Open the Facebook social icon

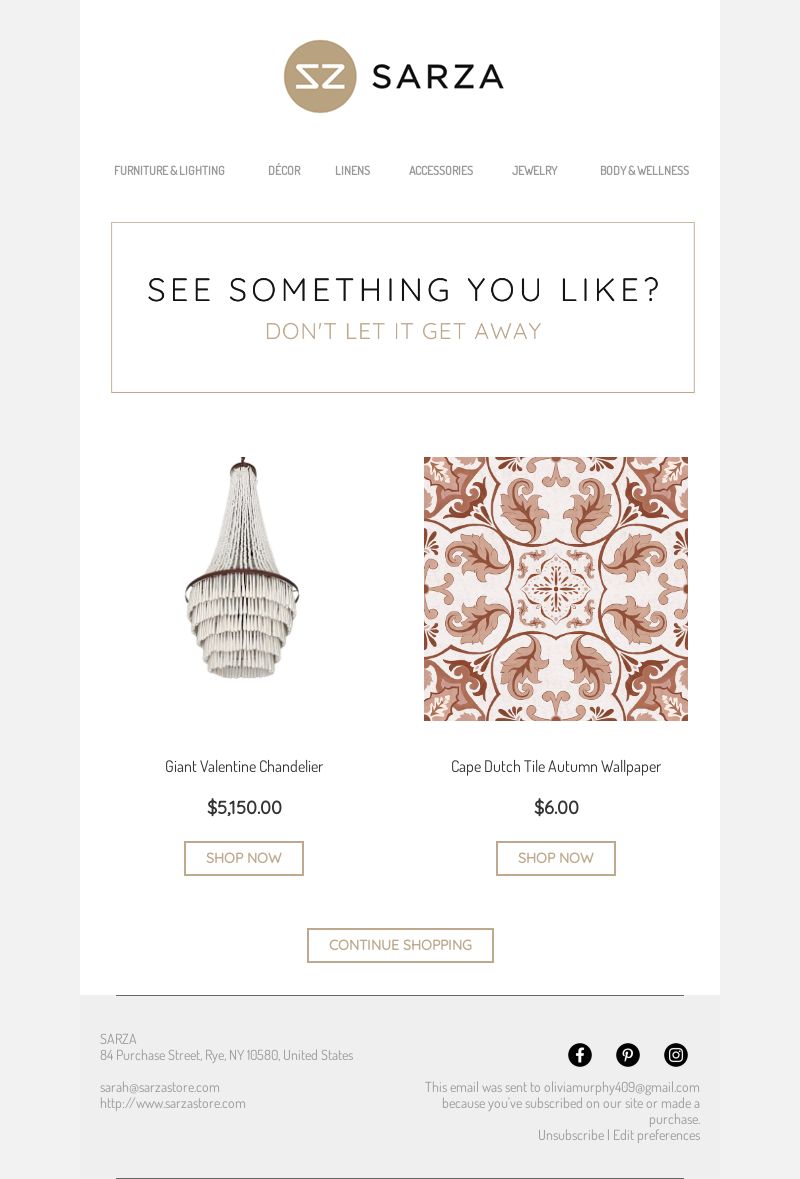point(580,1055)
